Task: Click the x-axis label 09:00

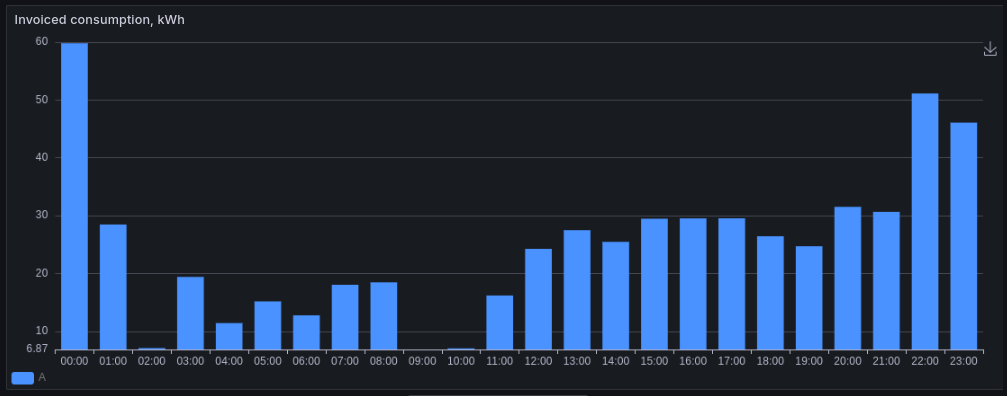Action: pyautogui.click(x=422, y=361)
